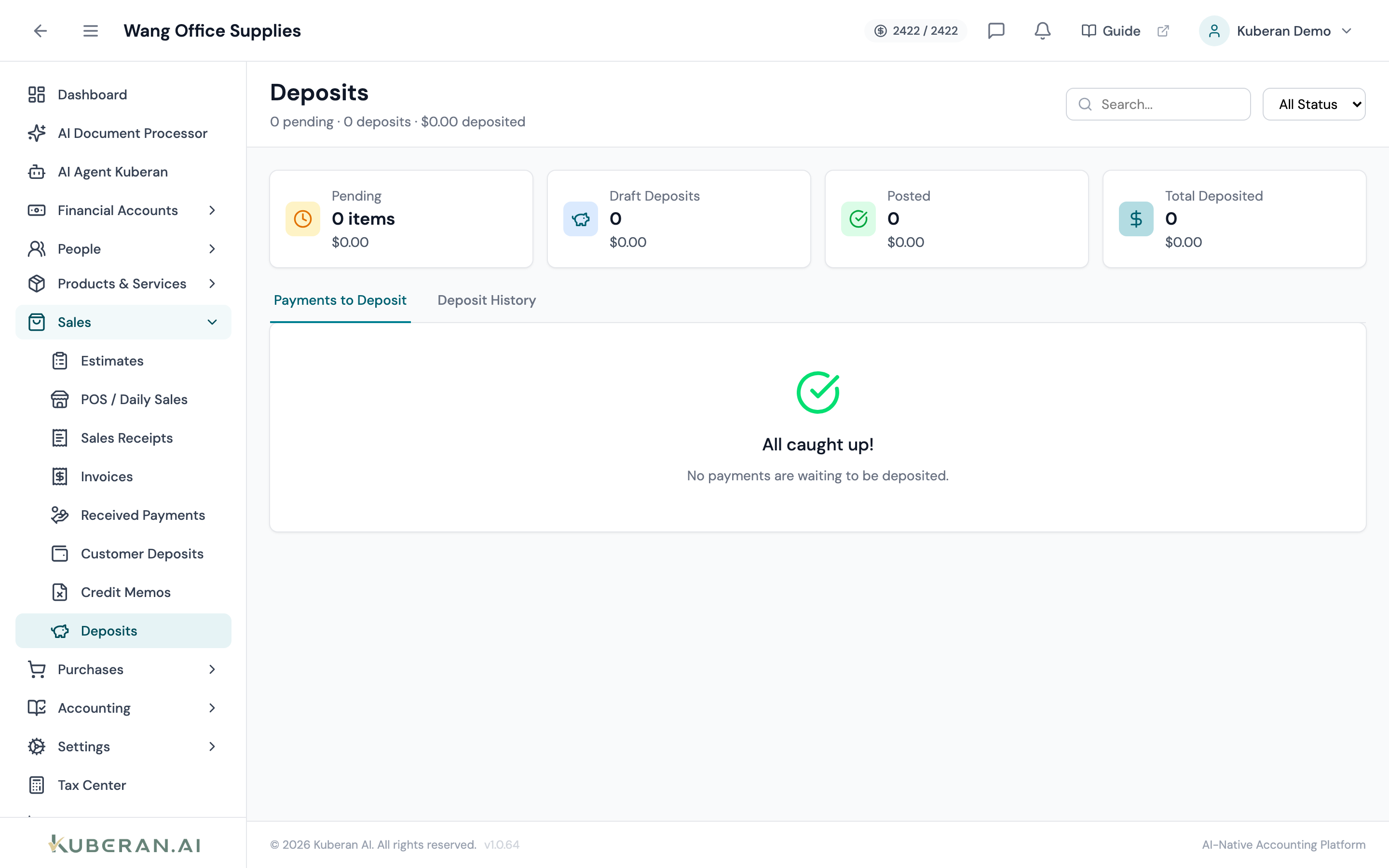
Task: Click the POS / Daily Sales store icon
Action: coord(60,399)
